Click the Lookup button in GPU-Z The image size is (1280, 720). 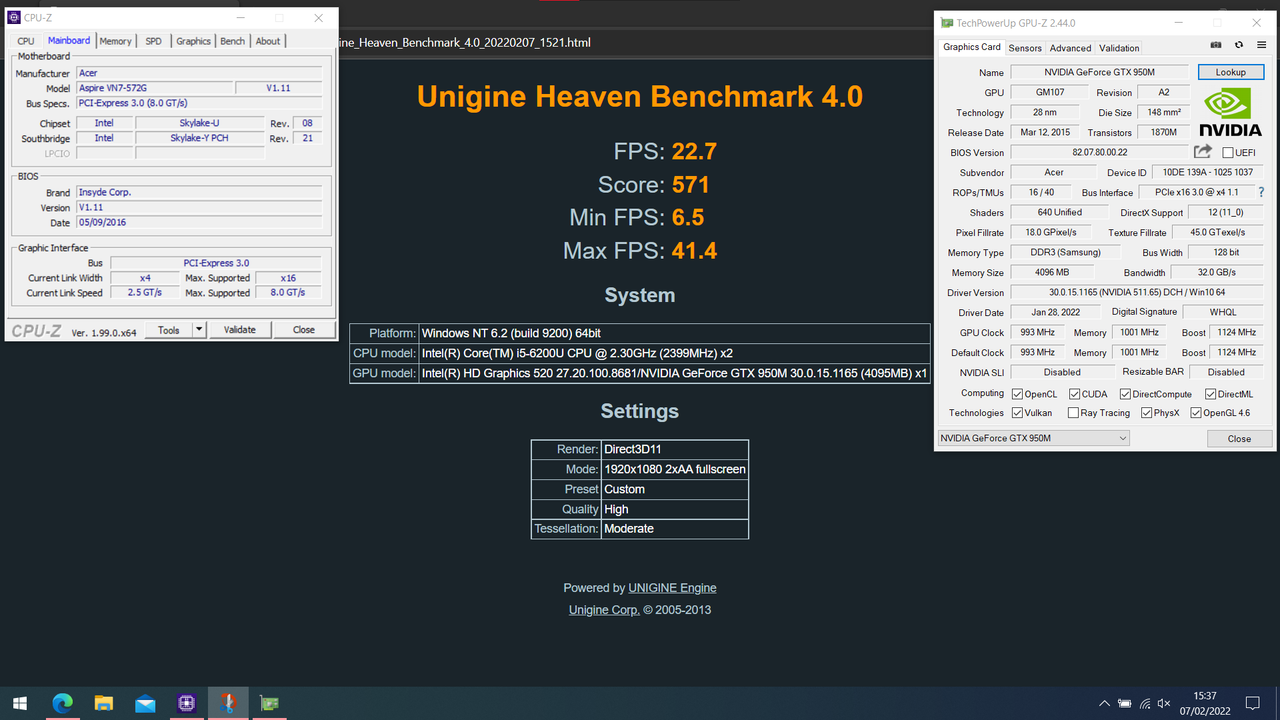[1231, 72]
